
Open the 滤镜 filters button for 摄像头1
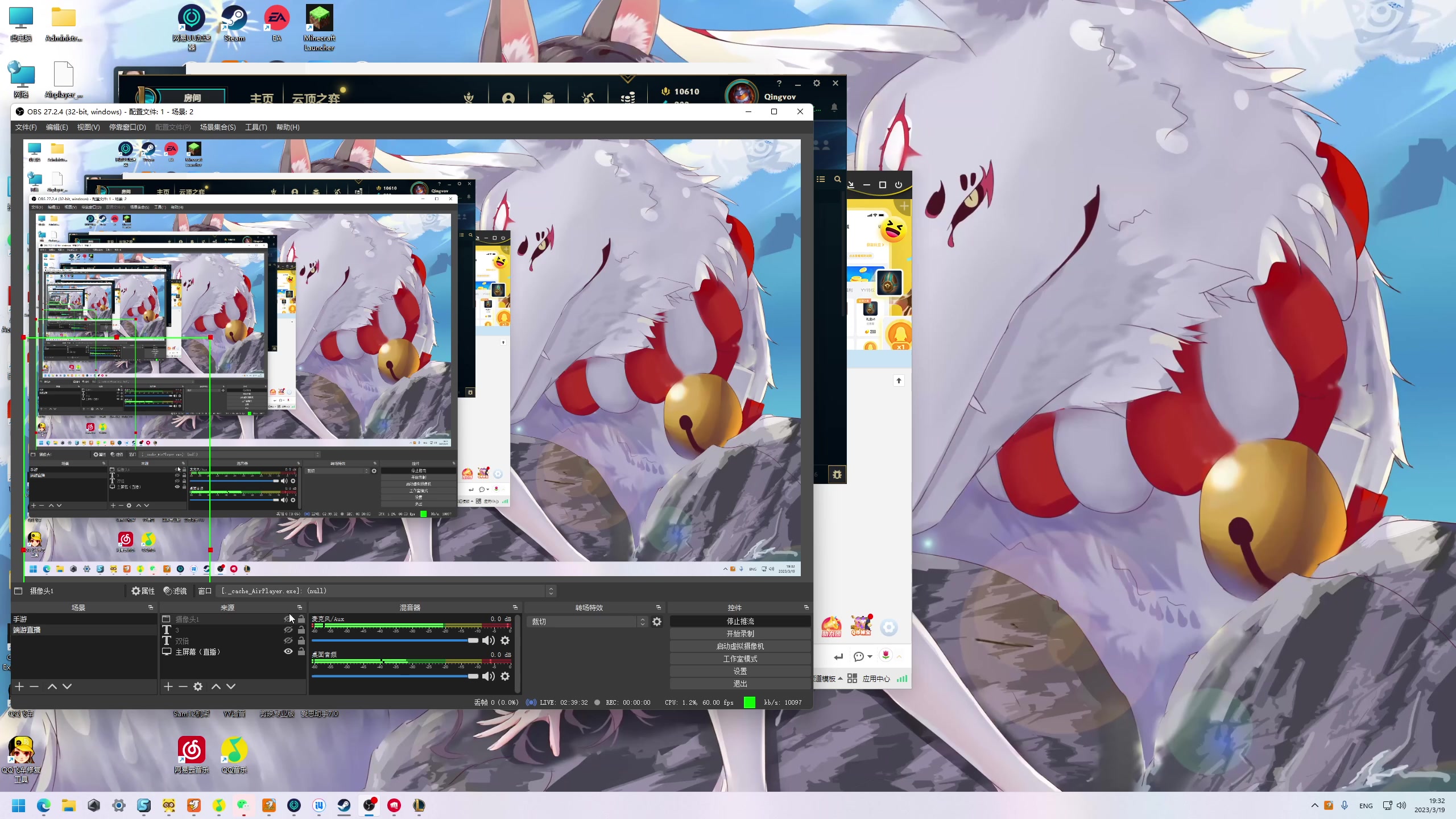[x=175, y=591]
